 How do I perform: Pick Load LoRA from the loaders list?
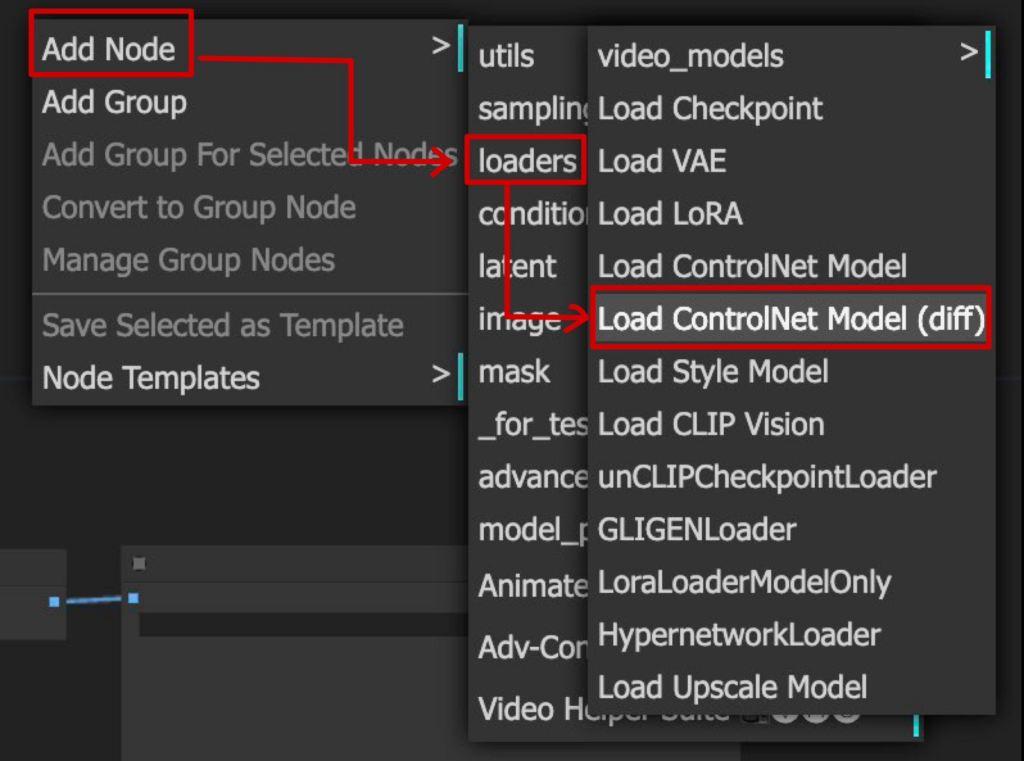click(670, 214)
